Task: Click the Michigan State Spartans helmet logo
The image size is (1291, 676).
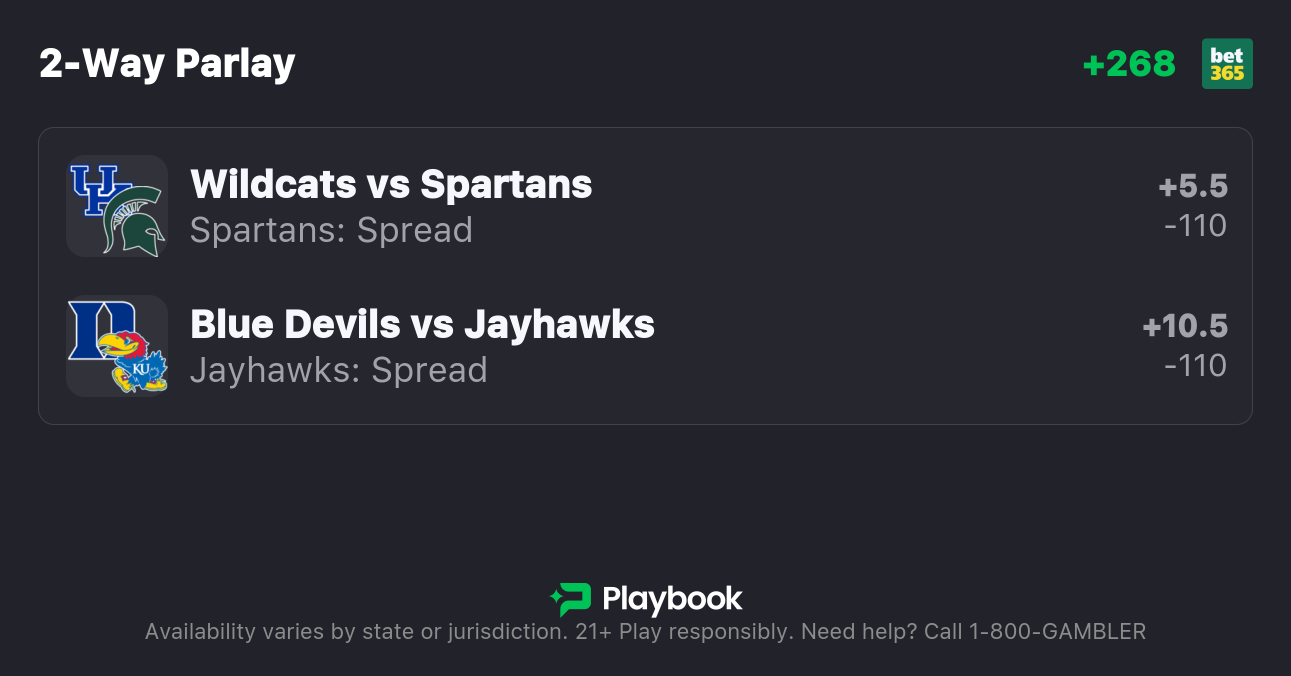Action: click(136, 220)
